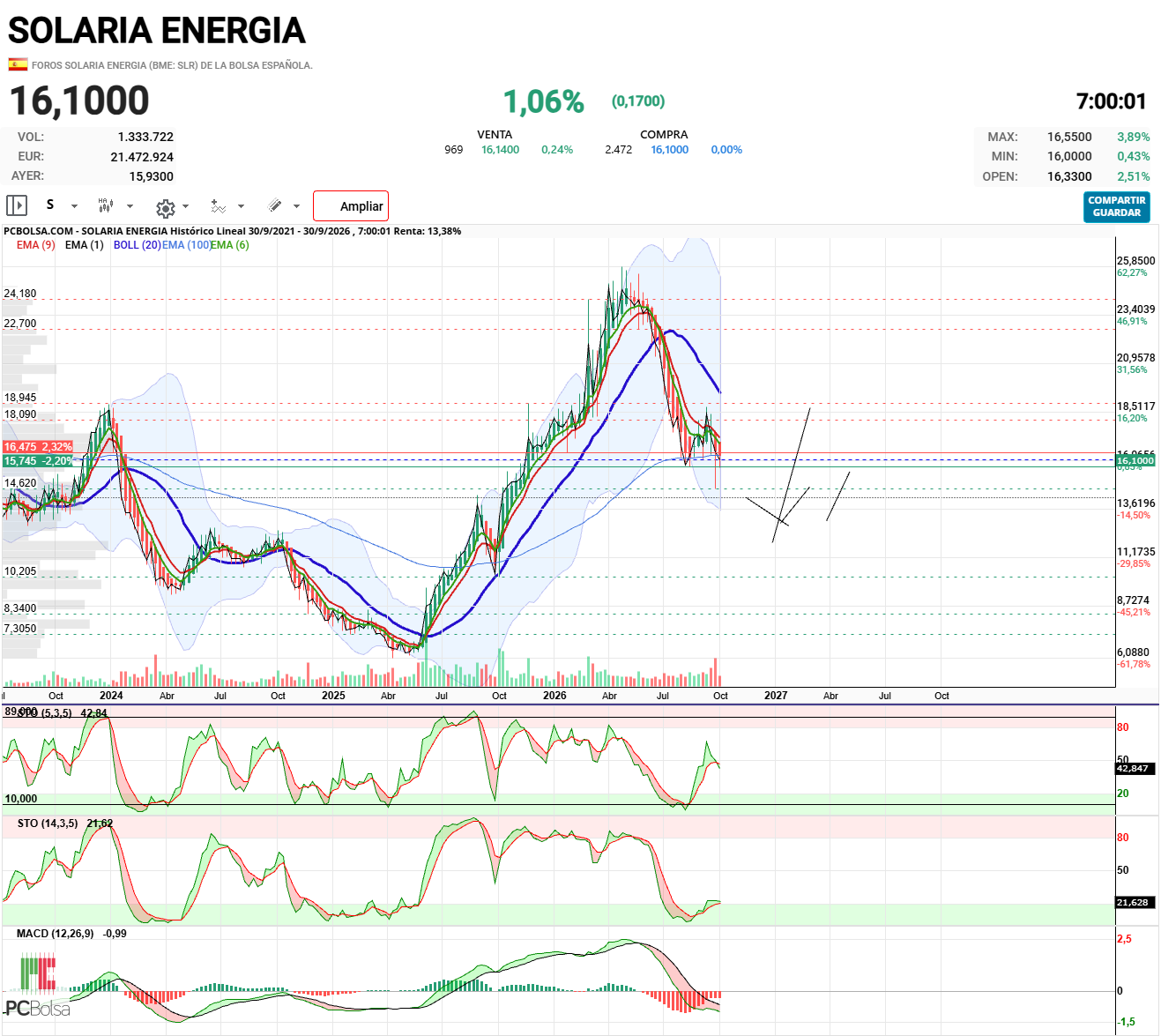Click the 7,3050 horizontal level label

coord(20,629)
